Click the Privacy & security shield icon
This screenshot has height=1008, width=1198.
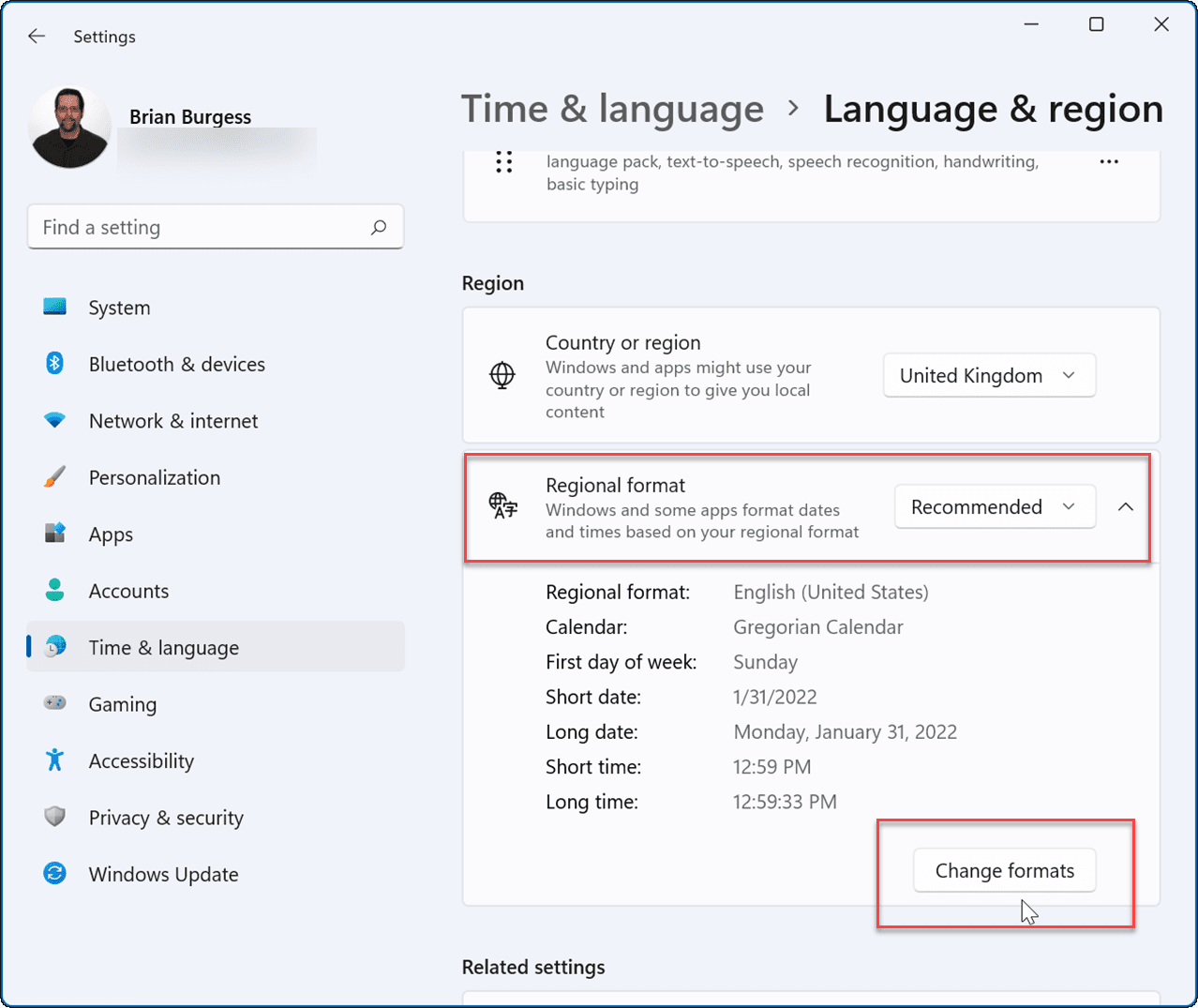point(55,818)
